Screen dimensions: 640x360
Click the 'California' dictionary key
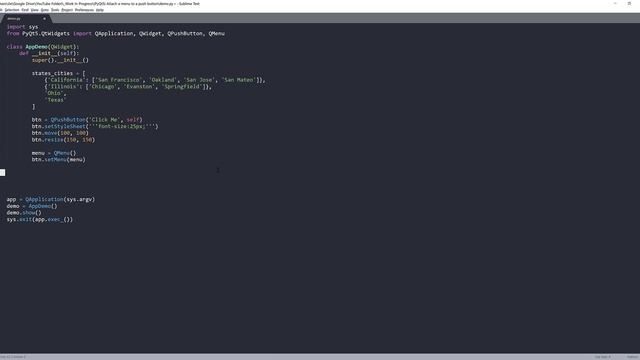pos(67,80)
